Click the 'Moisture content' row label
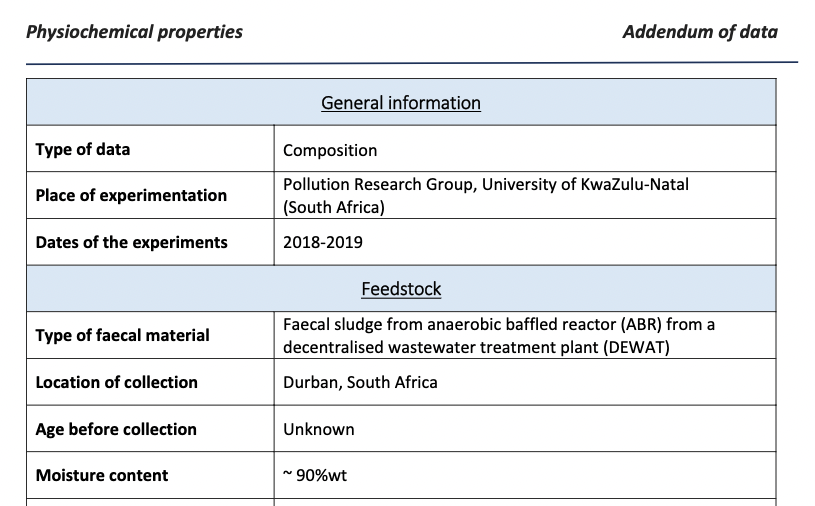This screenshot has width=815, height=506. point(102,475)
